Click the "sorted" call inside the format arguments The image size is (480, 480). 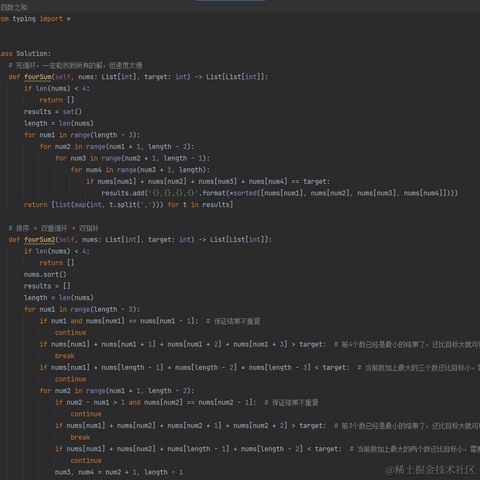[x=245, y=193]
